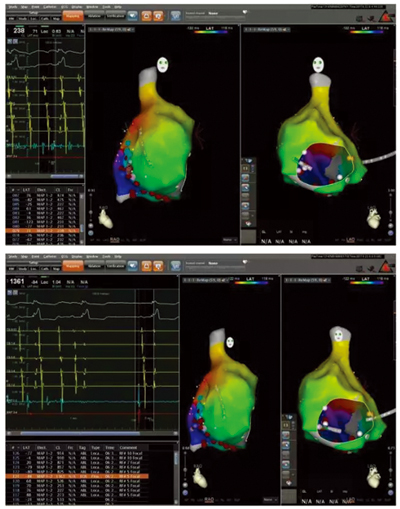The image size is (400, 509).
Task: Click the Ablation button in top toolbar
Action: (x=94, y=15)
